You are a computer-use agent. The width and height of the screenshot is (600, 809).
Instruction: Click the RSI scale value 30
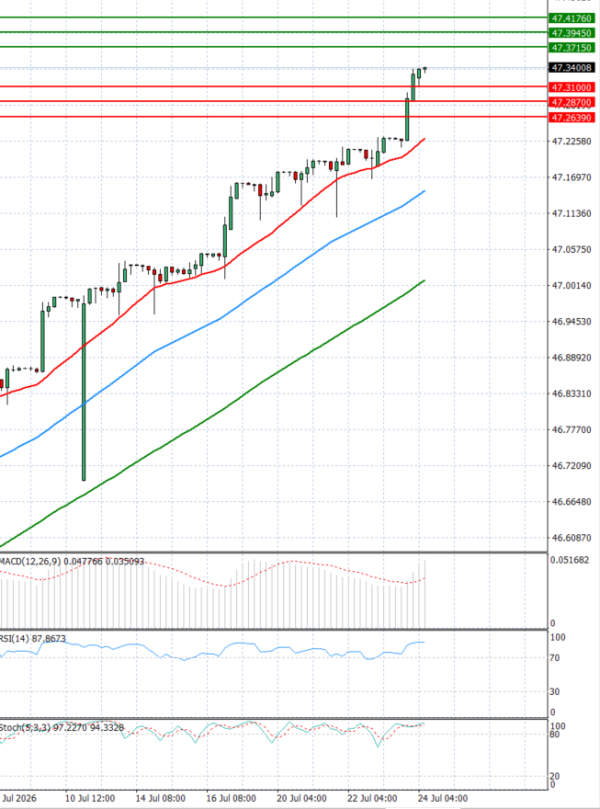tap(555, 692)
